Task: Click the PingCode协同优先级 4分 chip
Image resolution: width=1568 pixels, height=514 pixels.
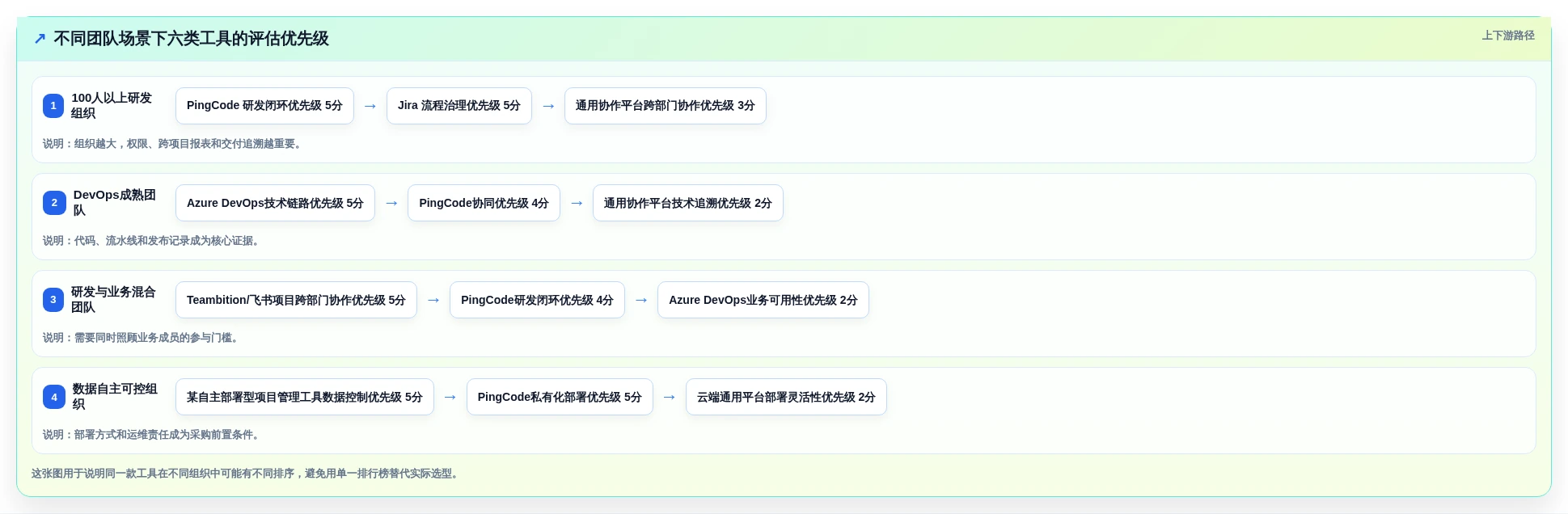Action: click(484, 203)
